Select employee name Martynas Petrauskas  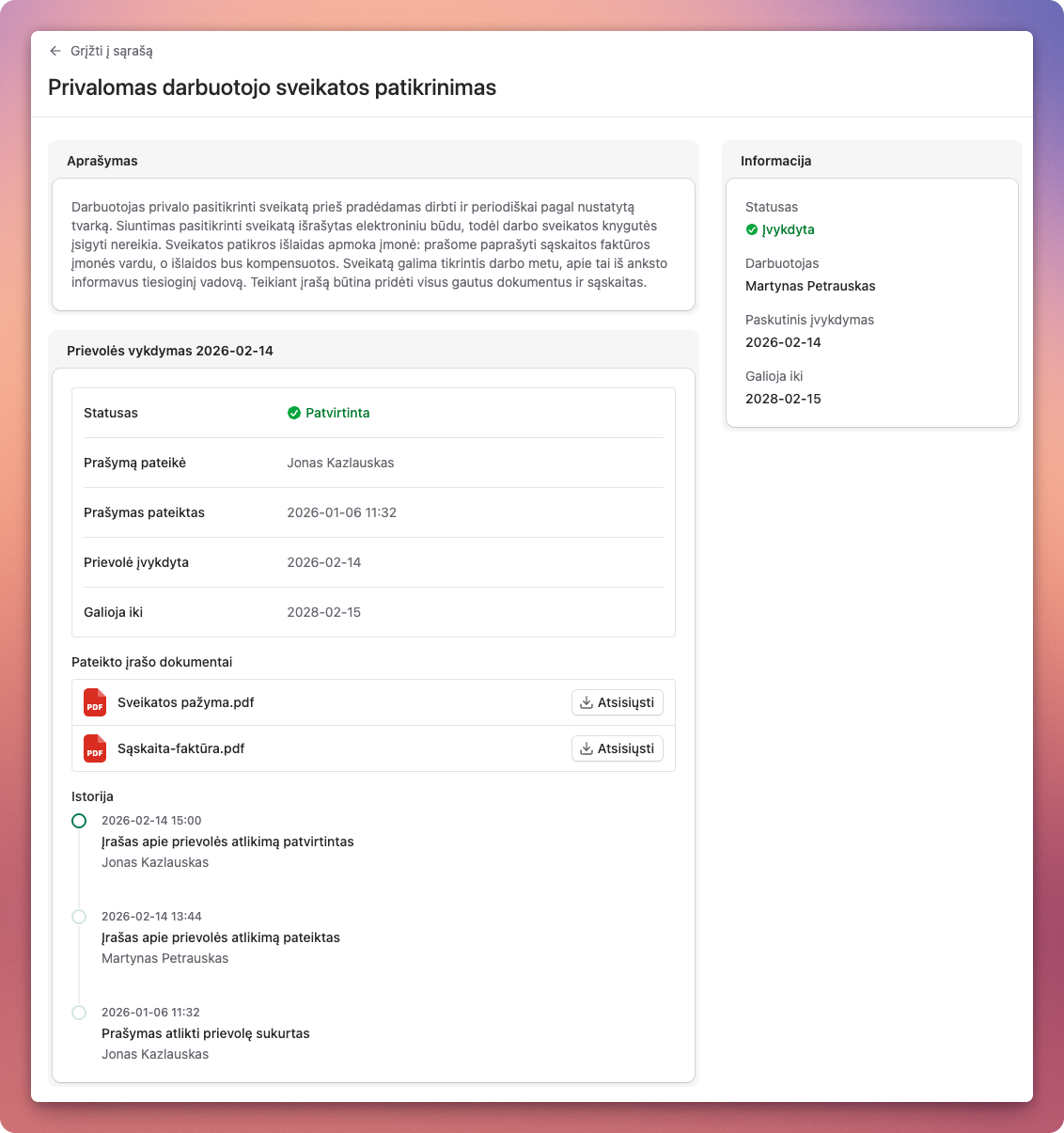point(810,286)
